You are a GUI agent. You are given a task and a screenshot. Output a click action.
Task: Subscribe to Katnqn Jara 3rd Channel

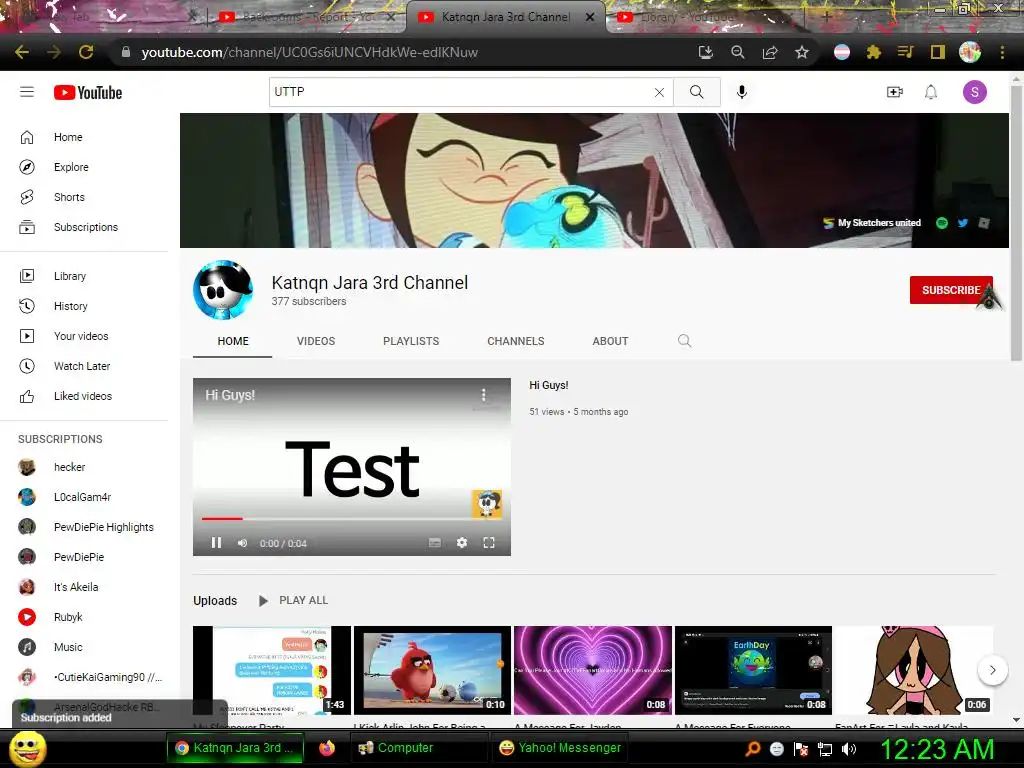click(951, 290)
